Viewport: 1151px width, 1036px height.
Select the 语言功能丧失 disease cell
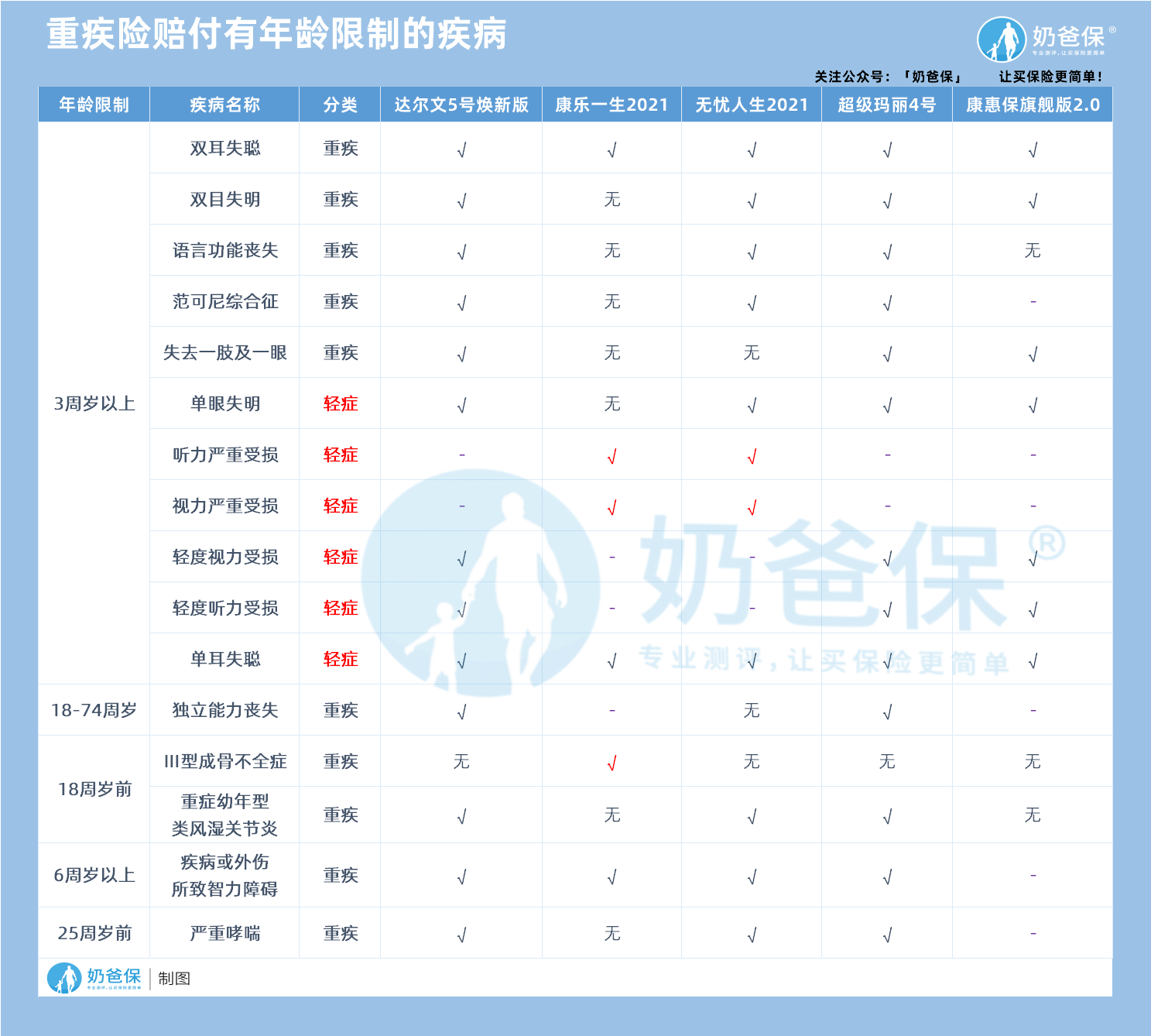point(224,250)
